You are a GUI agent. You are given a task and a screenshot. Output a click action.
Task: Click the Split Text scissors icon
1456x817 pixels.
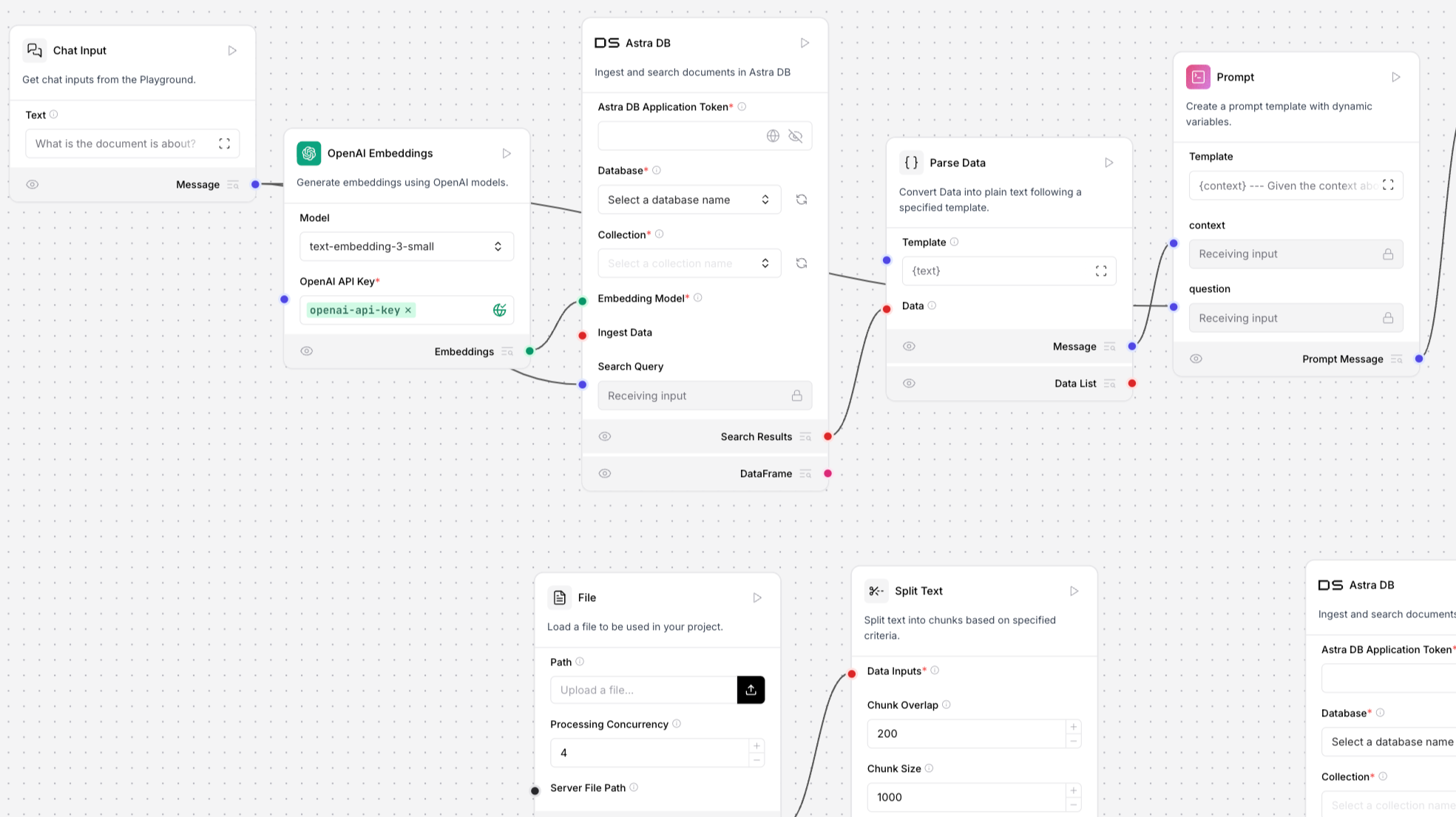[876, 591]
